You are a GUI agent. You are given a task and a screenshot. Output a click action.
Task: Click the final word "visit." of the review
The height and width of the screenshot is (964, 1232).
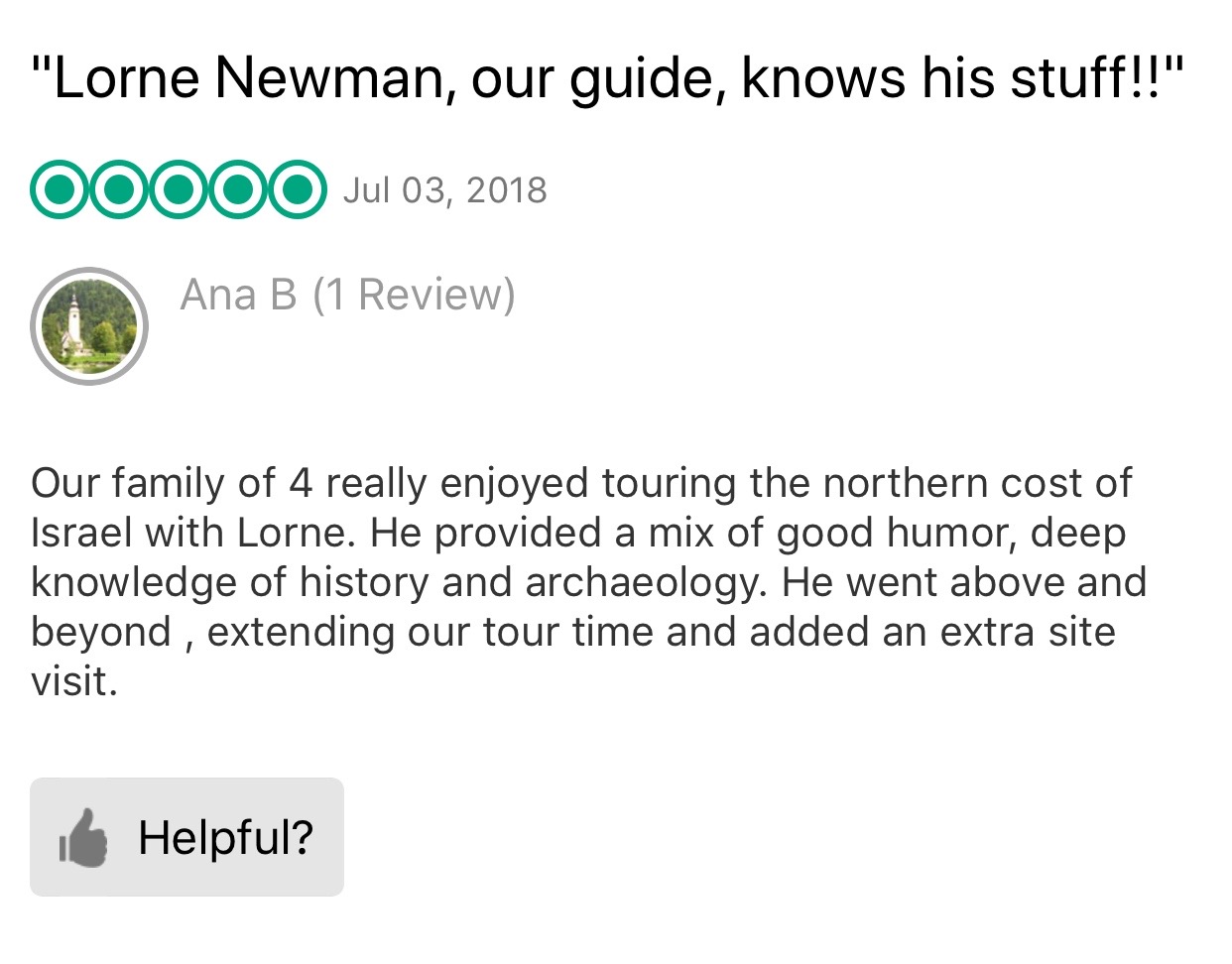tap(74, 681)
